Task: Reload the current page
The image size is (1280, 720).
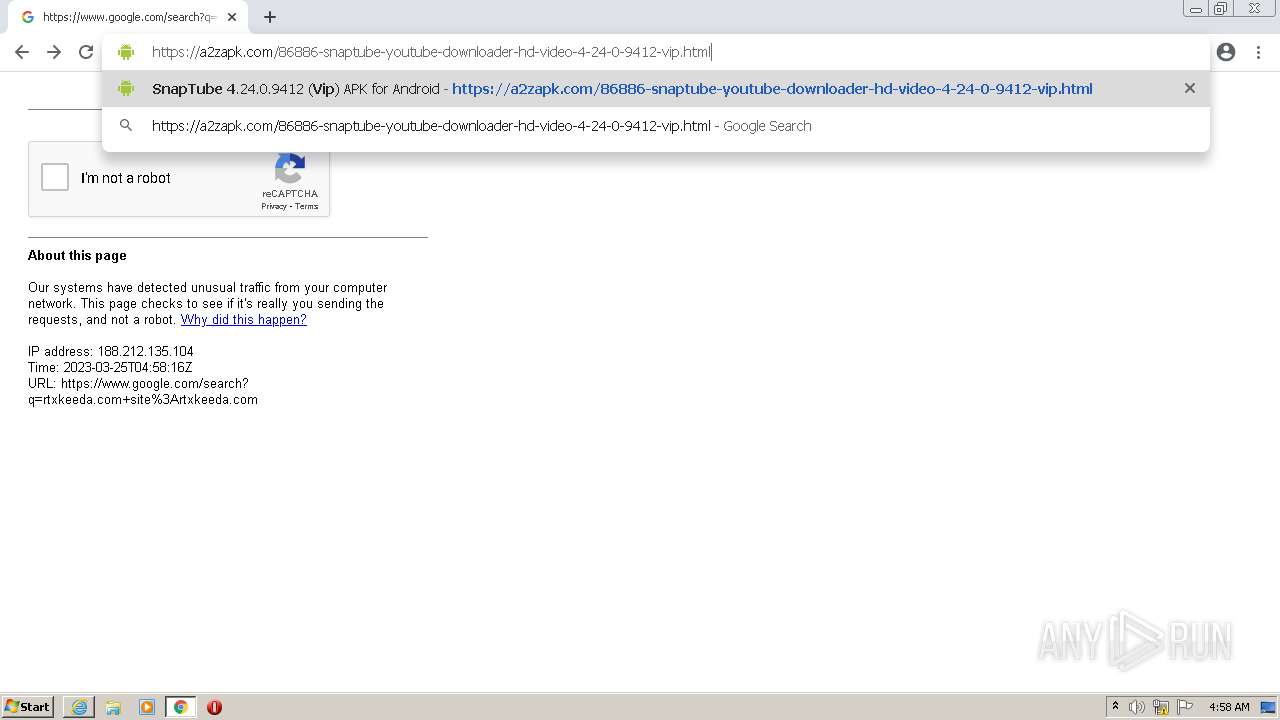Action: (x=86, y=52)
